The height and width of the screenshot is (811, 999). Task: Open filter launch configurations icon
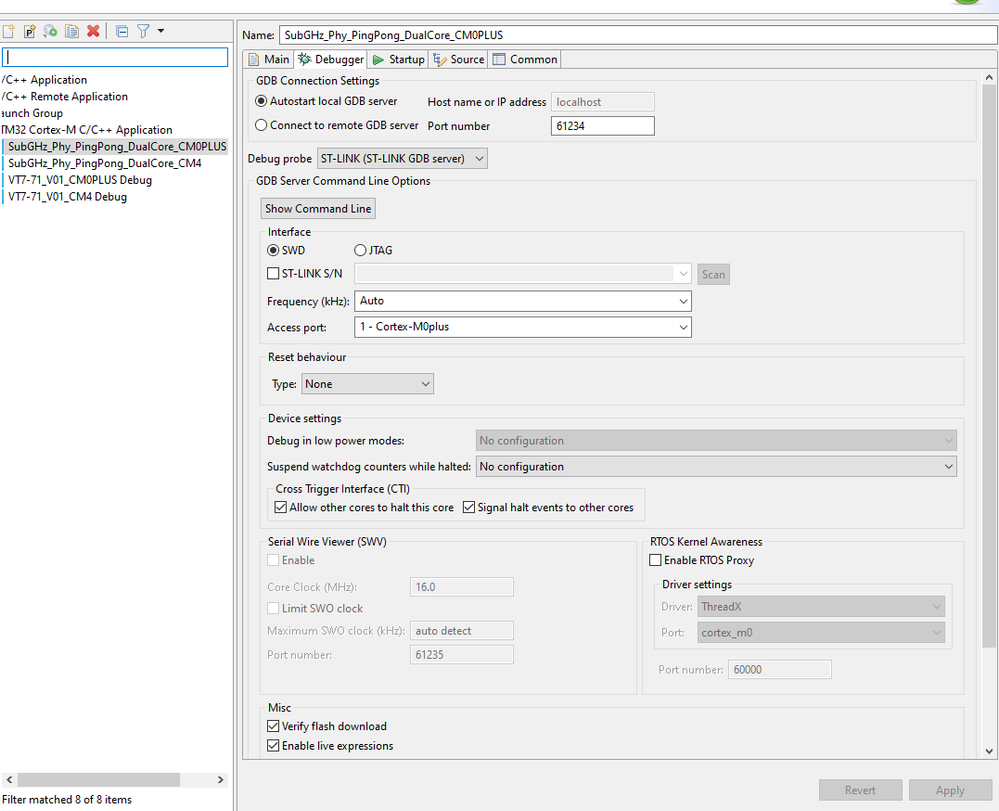[143, 31]
